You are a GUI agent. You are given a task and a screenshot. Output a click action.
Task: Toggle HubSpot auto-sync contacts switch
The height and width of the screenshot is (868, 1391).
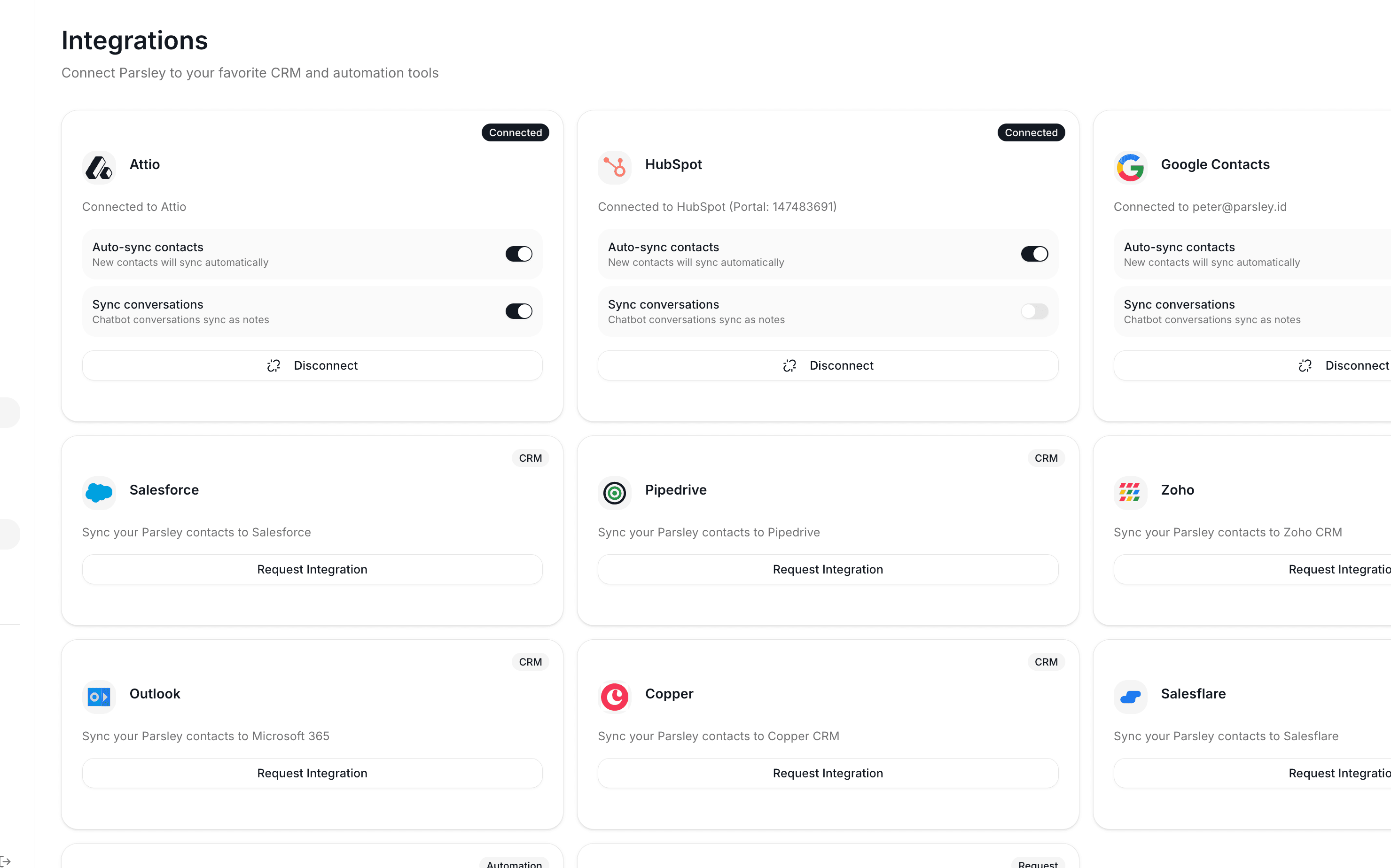tap(1034, 254)
